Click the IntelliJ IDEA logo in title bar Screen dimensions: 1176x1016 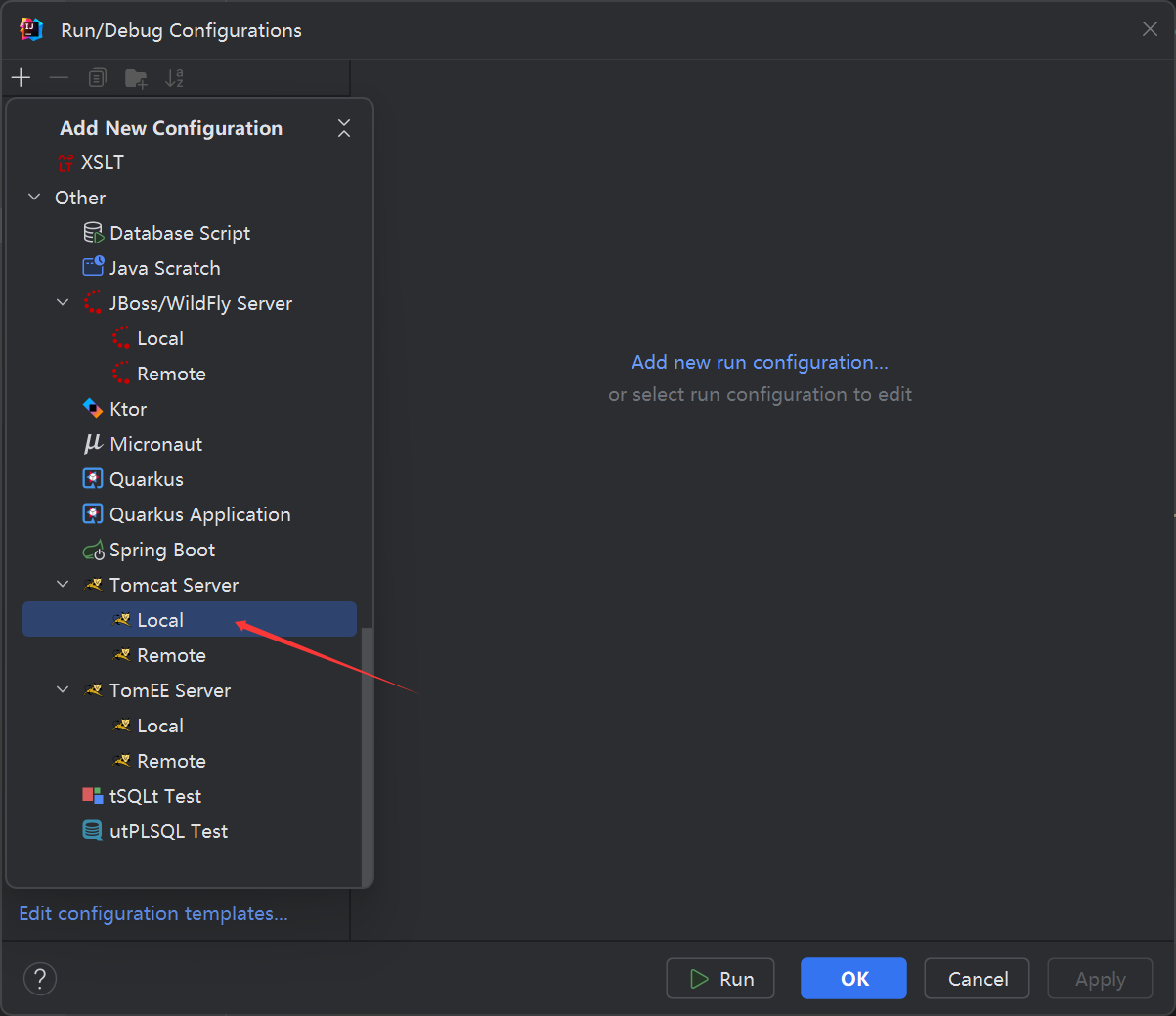tap(31, 29)
